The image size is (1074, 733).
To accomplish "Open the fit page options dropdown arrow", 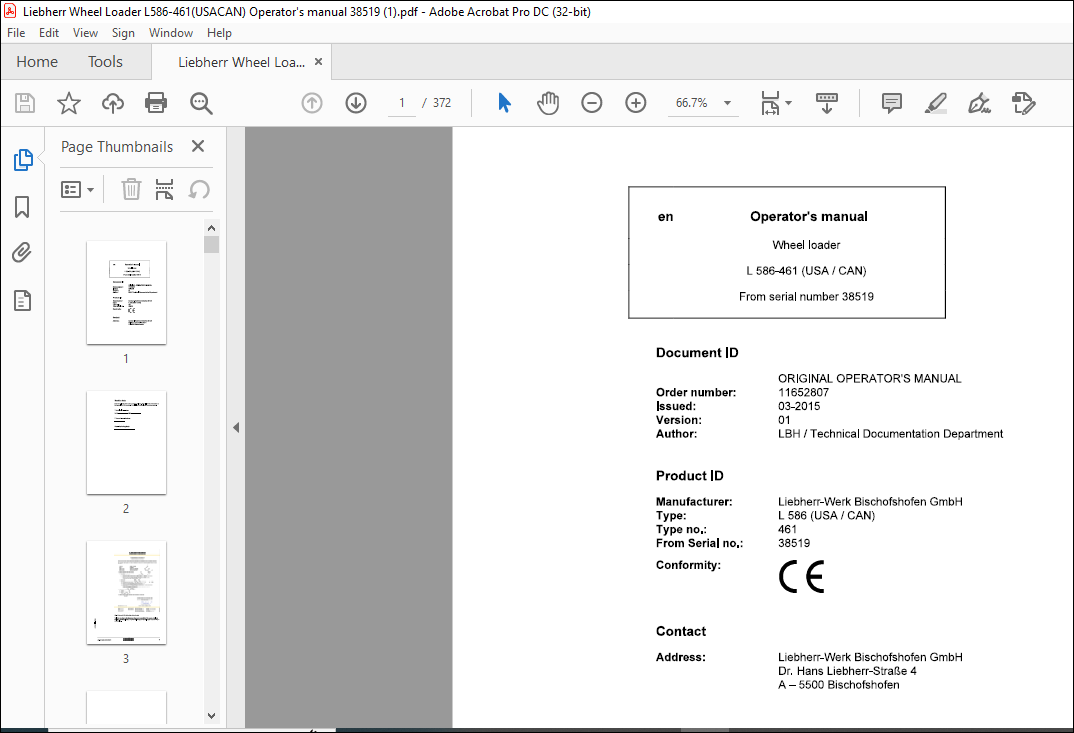I will click(788, 103).
